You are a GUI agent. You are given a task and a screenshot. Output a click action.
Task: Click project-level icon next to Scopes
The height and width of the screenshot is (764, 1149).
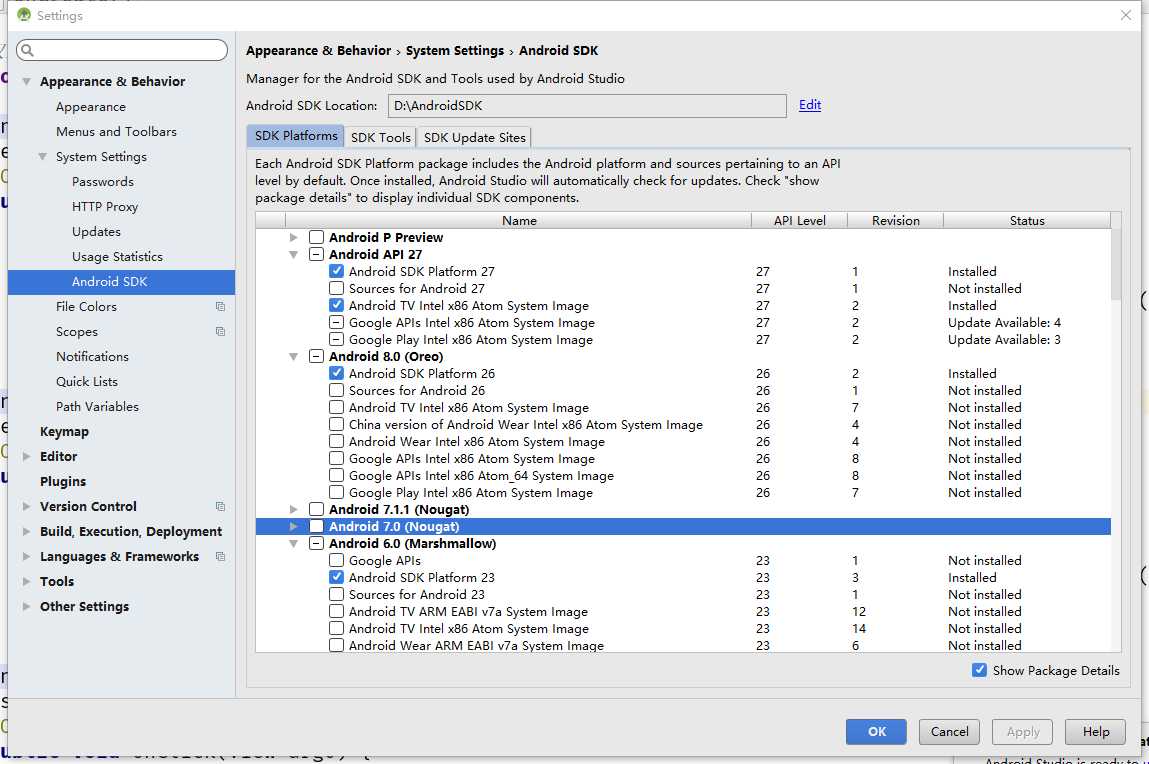(220, 331)
